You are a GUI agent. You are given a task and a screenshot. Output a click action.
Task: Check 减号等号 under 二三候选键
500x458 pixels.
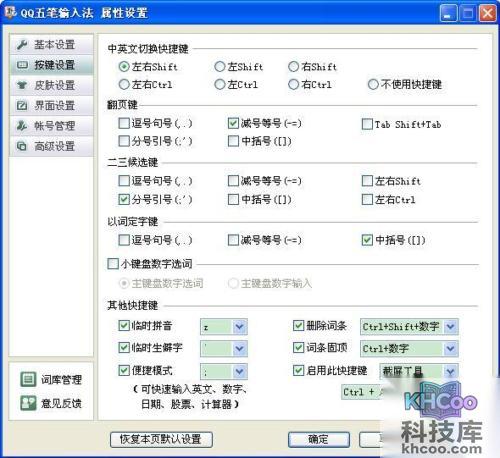(x=233, y=181)
